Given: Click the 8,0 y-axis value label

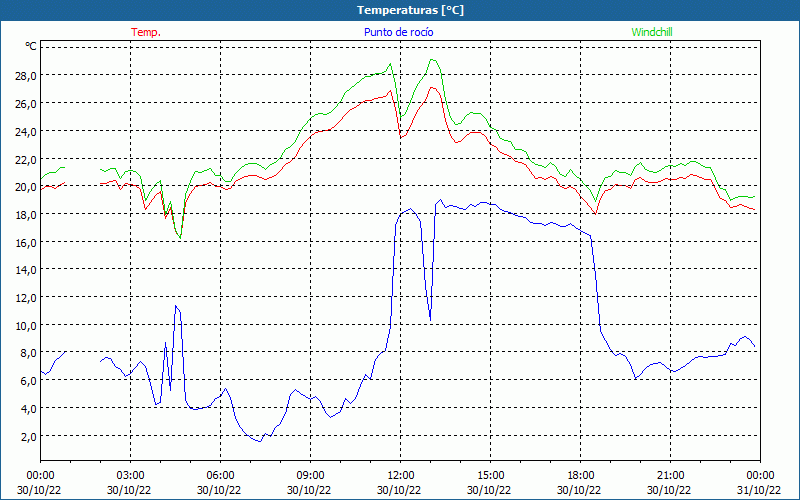Looking at the screenshot, I should (x=28, y=353).
